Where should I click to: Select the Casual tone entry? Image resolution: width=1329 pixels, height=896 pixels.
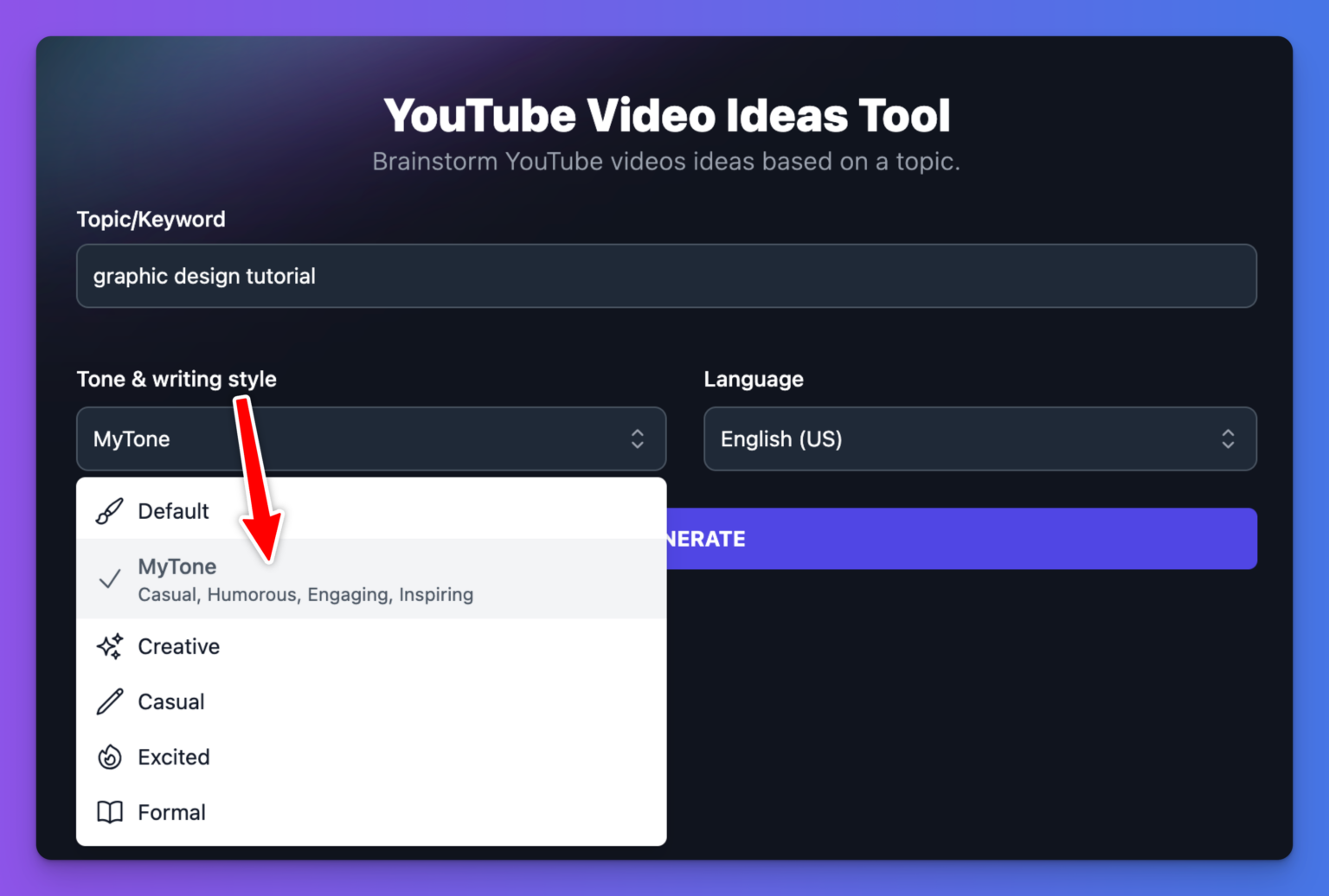[x=170, y=701]
